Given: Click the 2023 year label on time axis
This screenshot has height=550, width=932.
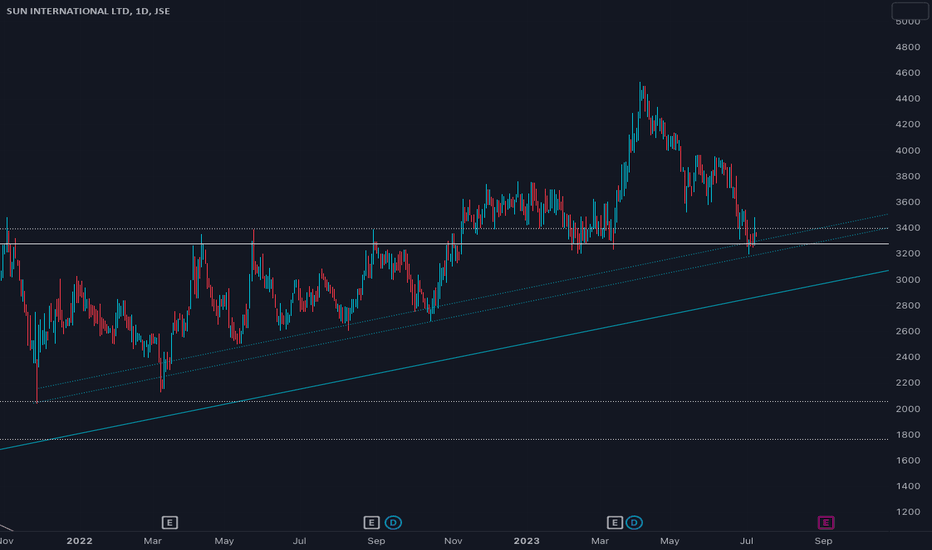Looking at the screenshot, I should pos(527,540).
